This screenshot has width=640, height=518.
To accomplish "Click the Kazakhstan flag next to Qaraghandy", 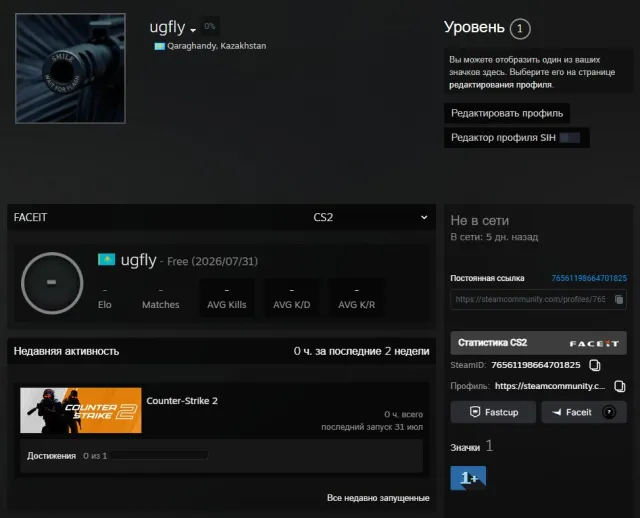I will (159, 46).
